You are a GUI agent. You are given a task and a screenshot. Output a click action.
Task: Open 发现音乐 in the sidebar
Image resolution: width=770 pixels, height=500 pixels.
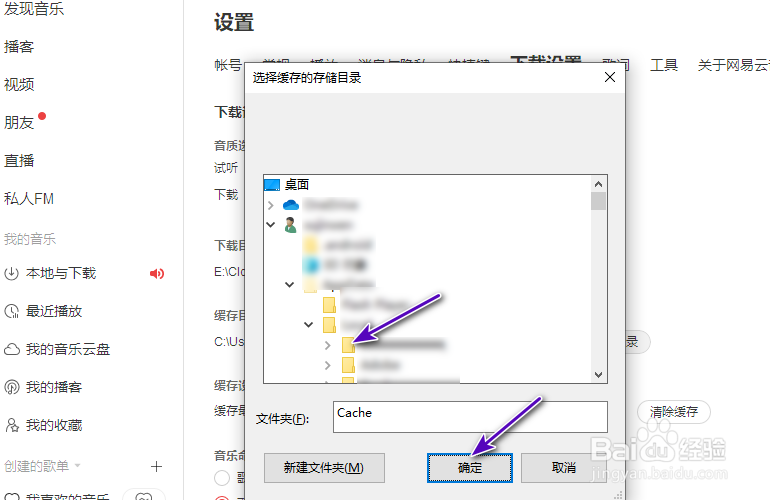pyautogui.click(x=34, y=8)
